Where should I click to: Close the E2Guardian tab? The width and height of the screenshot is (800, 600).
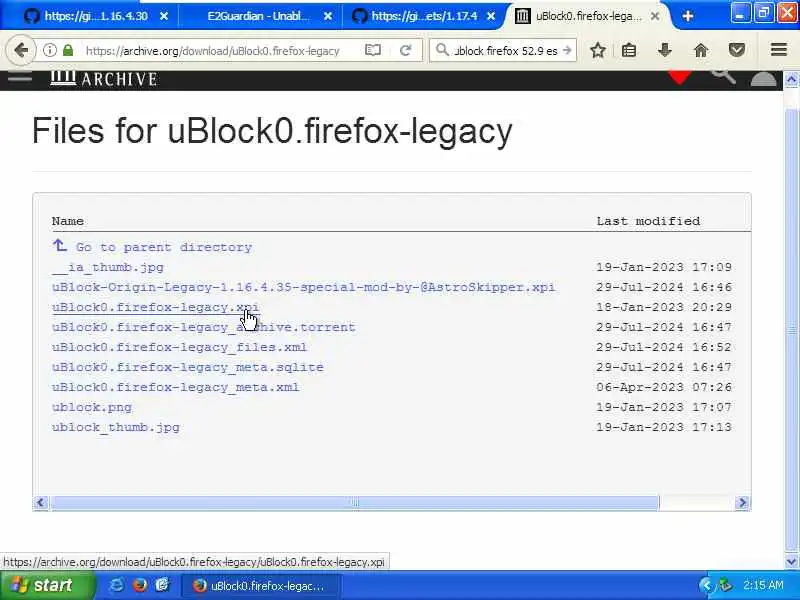click(x=328, y=16)
